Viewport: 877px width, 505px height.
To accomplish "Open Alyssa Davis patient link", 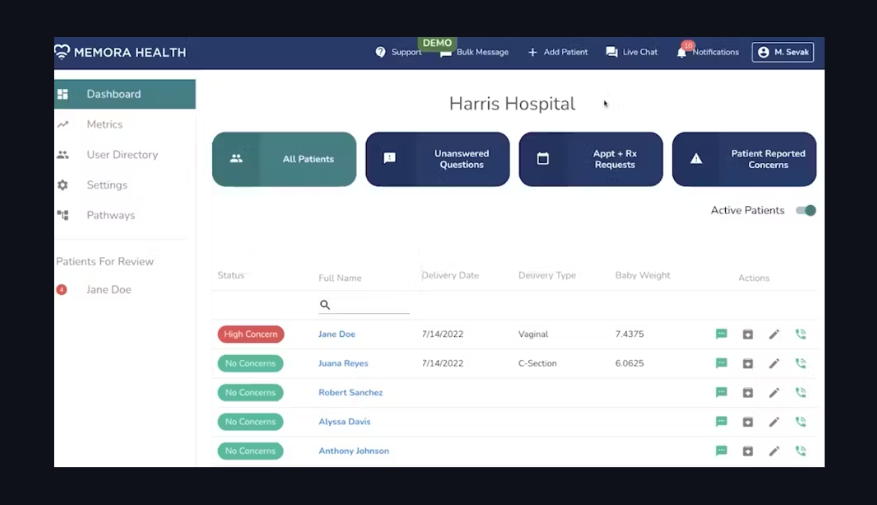I will tap(345, 421).
